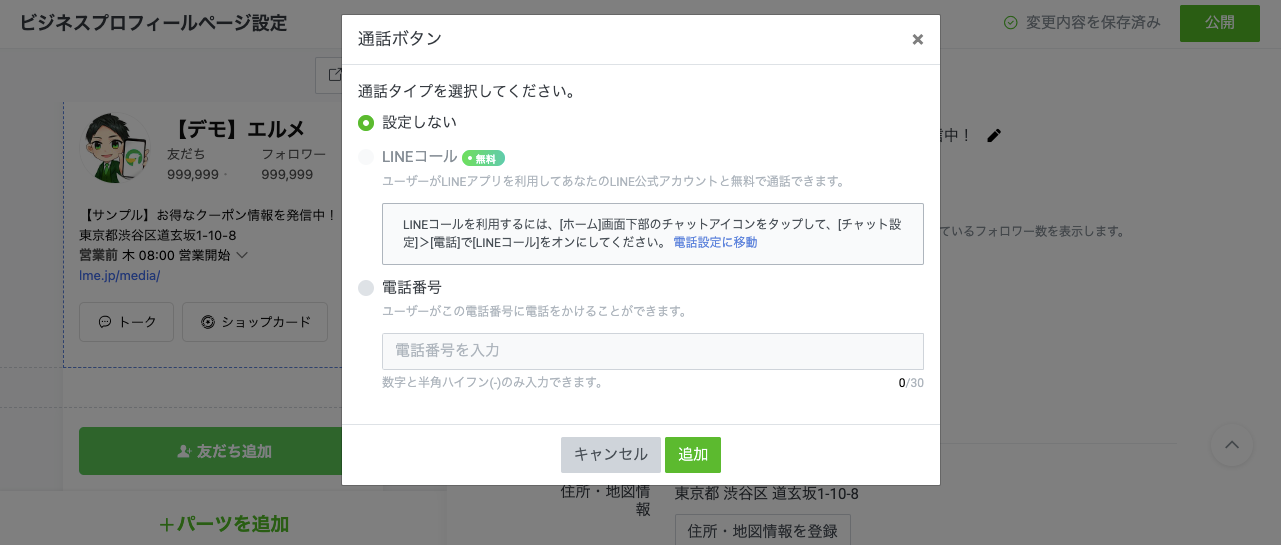Select the 設定しない radio option

[x=366, y=123]
